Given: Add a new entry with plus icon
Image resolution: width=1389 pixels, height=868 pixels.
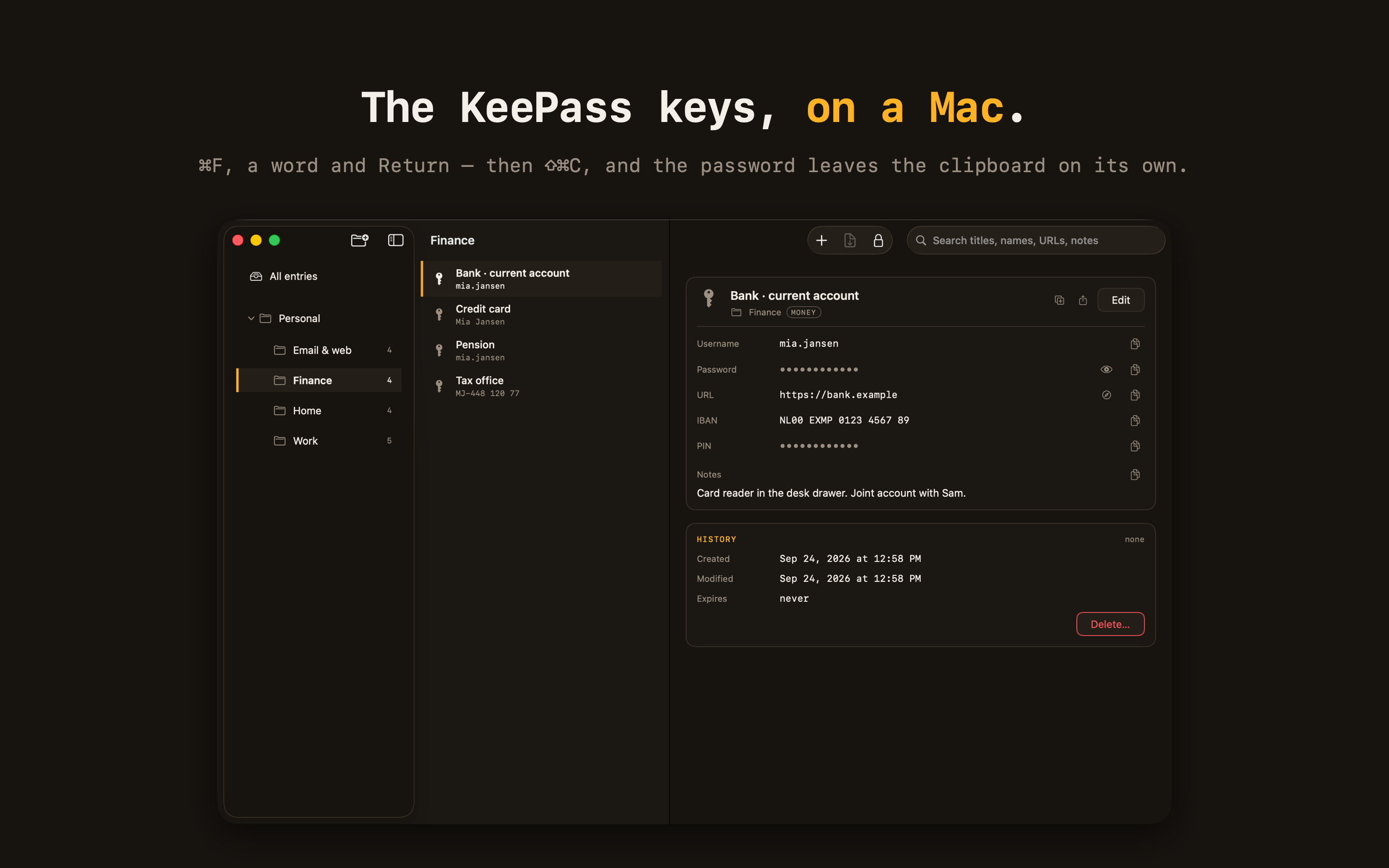Looking at the screenshot, I should coord(821,240).
